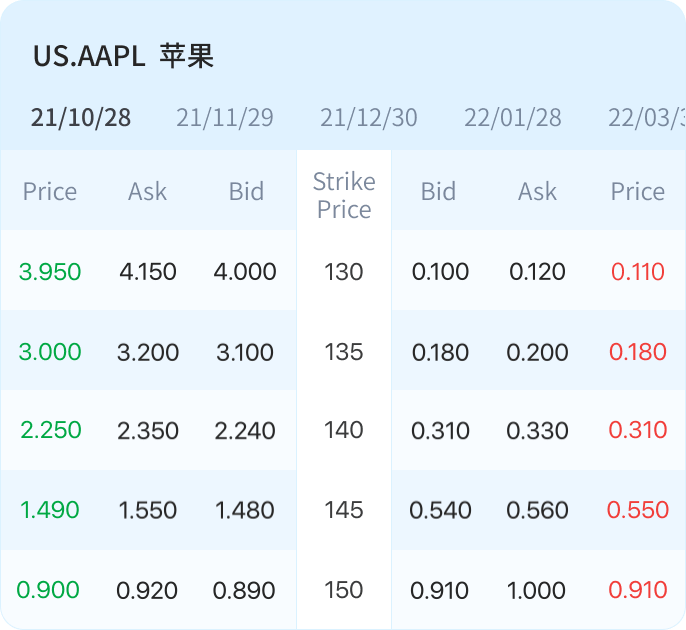Click the green call price 0.900
The height and width of the screenshot is (630, 686).
(x=49, y=590)
